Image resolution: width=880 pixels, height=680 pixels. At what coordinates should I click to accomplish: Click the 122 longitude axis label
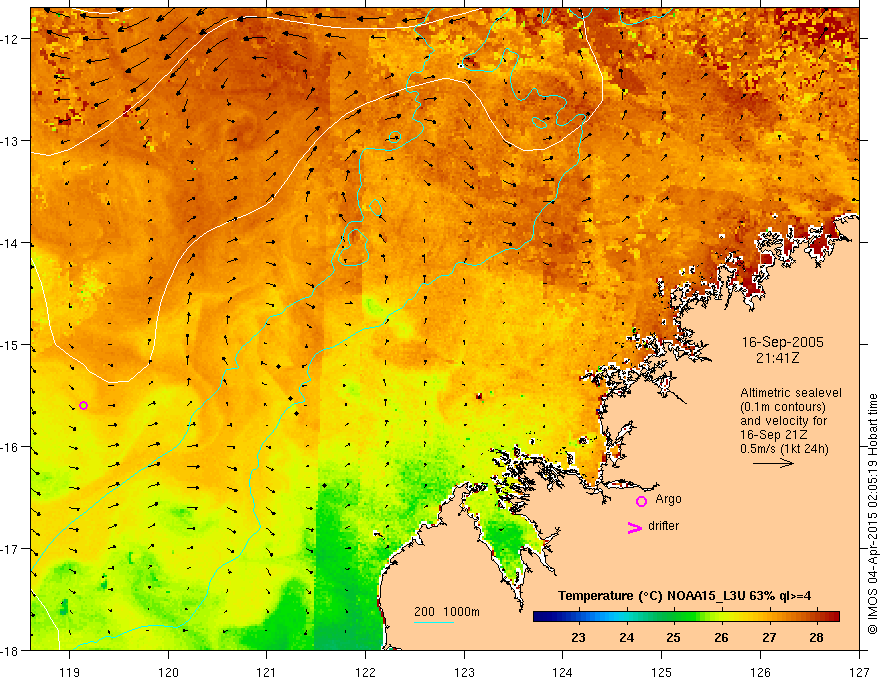tap(365, 673)
